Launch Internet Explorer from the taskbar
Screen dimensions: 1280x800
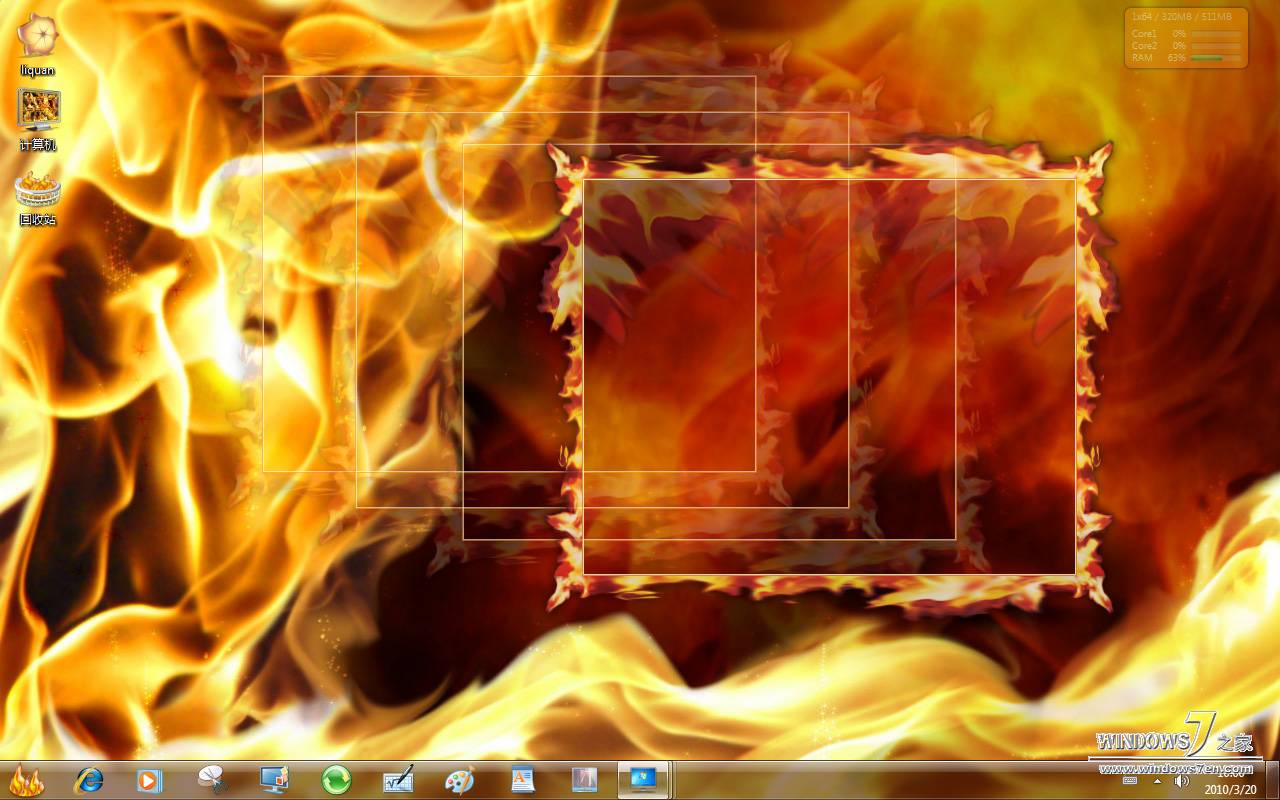(x=89, y=780)
